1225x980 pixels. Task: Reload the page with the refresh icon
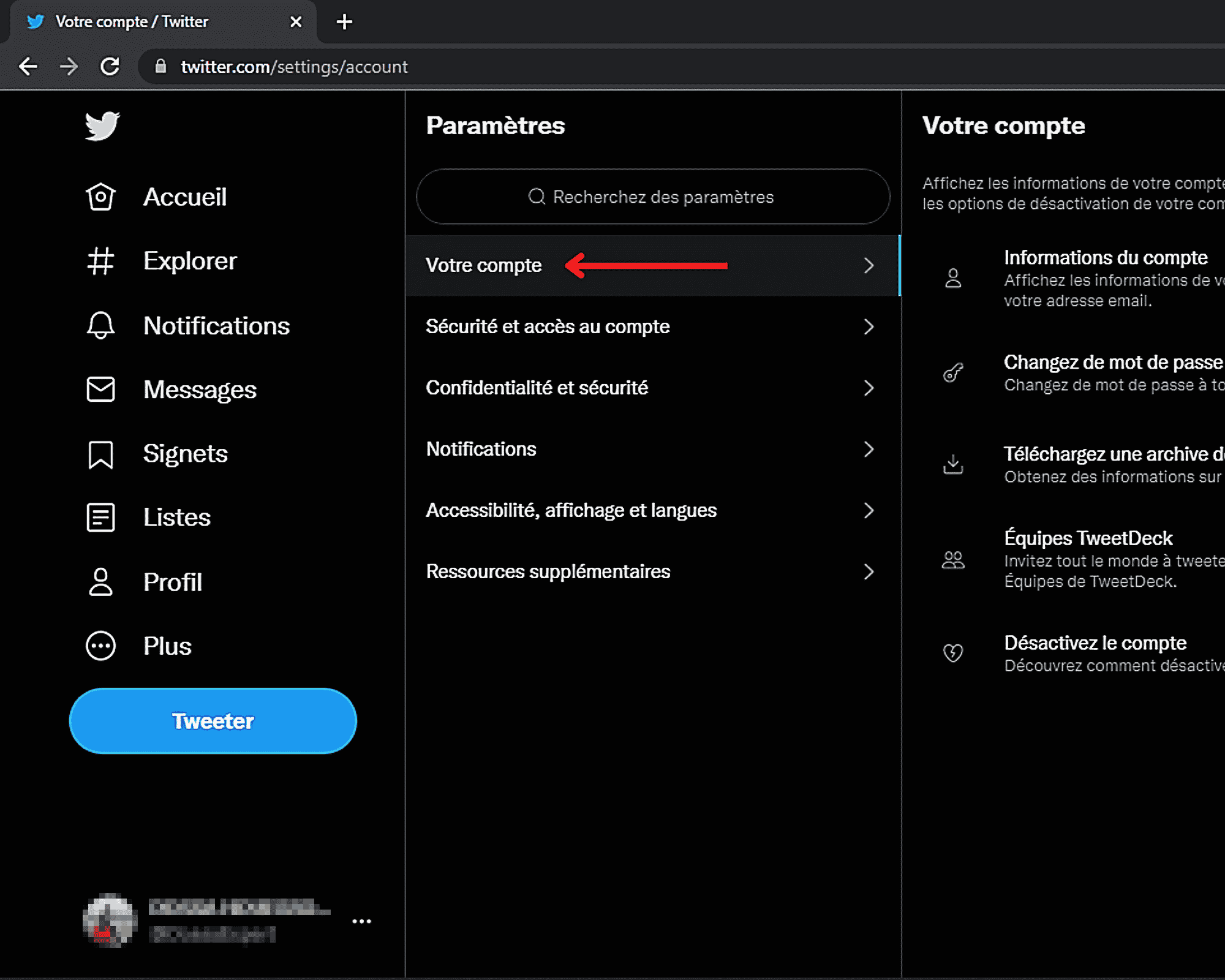click(x=110, y=66)
